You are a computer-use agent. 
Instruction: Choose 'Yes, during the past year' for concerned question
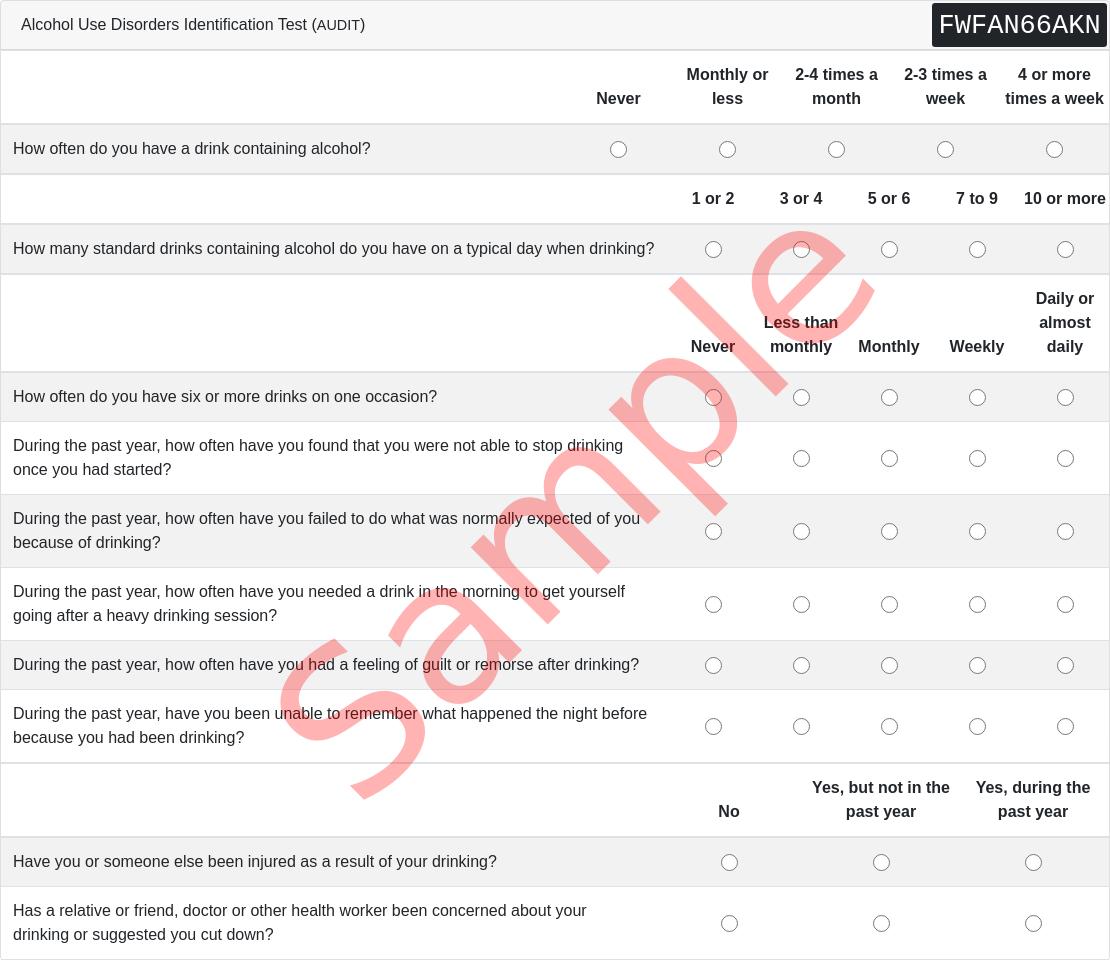tap(1033, 923)
